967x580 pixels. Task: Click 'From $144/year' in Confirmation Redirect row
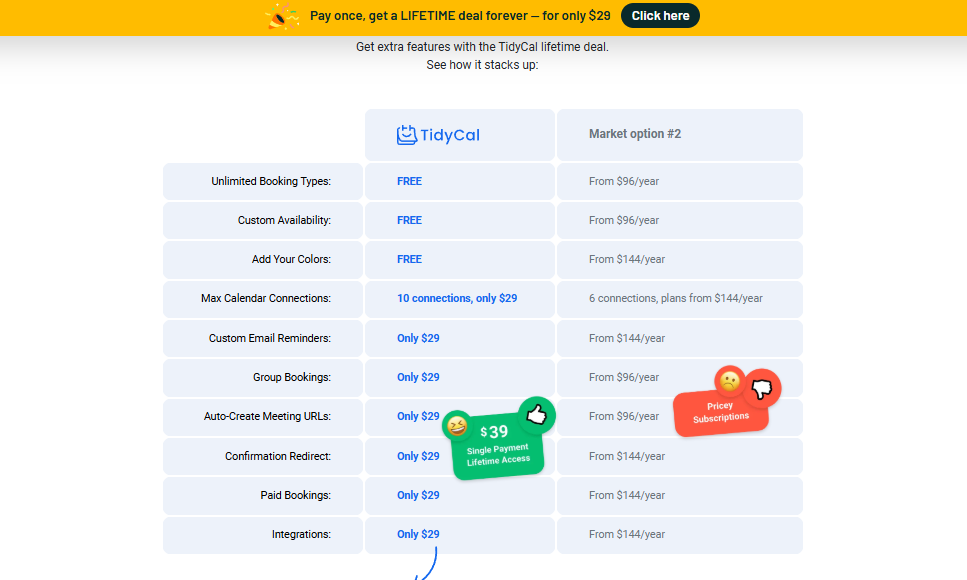click(x=627, y=456)
